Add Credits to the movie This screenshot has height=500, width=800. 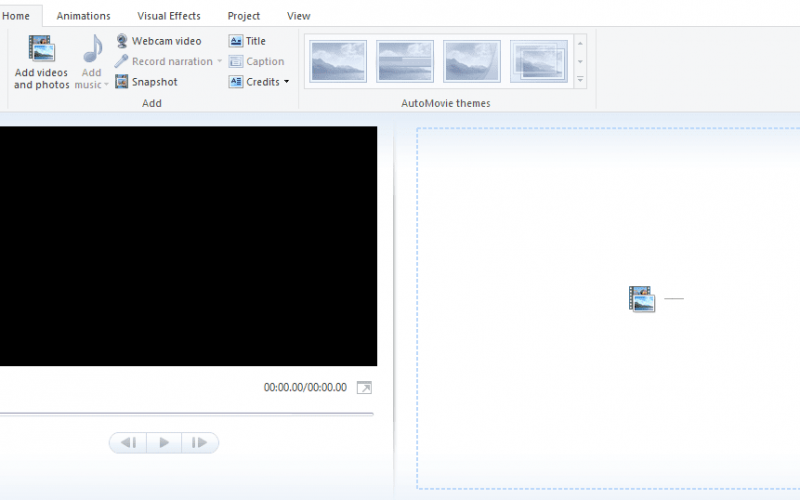(254, 82)
